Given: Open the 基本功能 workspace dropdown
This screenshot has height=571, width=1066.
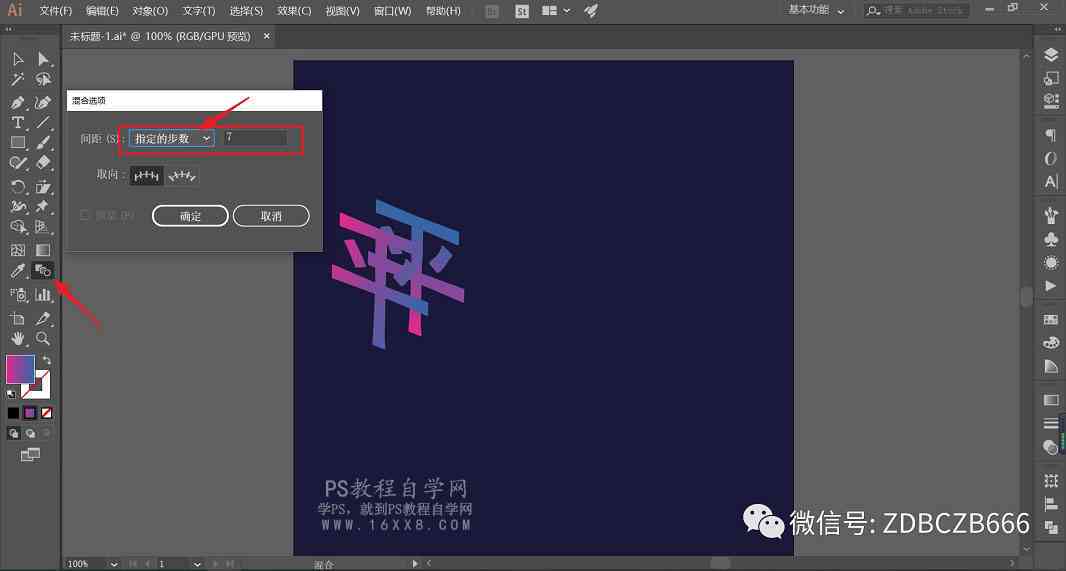Looking at the screenshot, I should [x=816, y=10].
